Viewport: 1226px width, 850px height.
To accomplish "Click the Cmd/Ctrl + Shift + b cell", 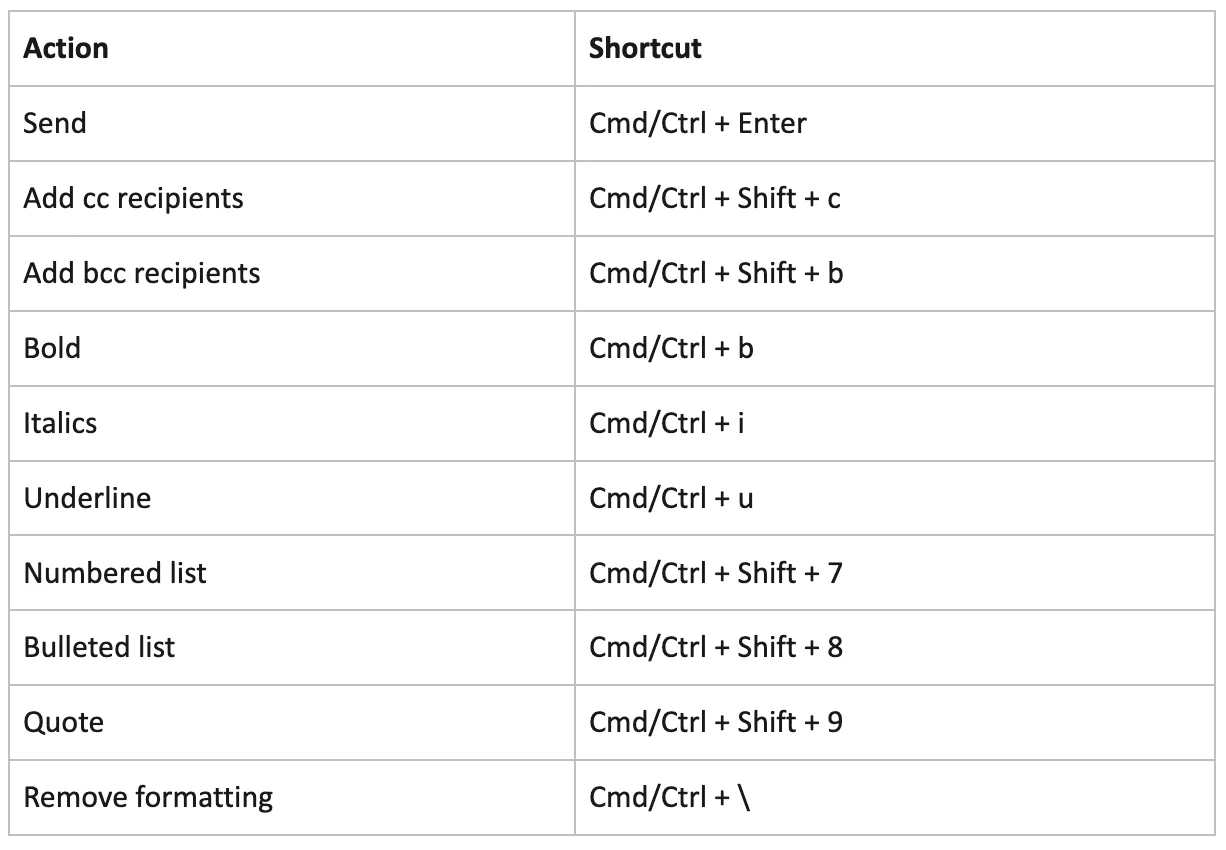I will click(x=715, y=273).
